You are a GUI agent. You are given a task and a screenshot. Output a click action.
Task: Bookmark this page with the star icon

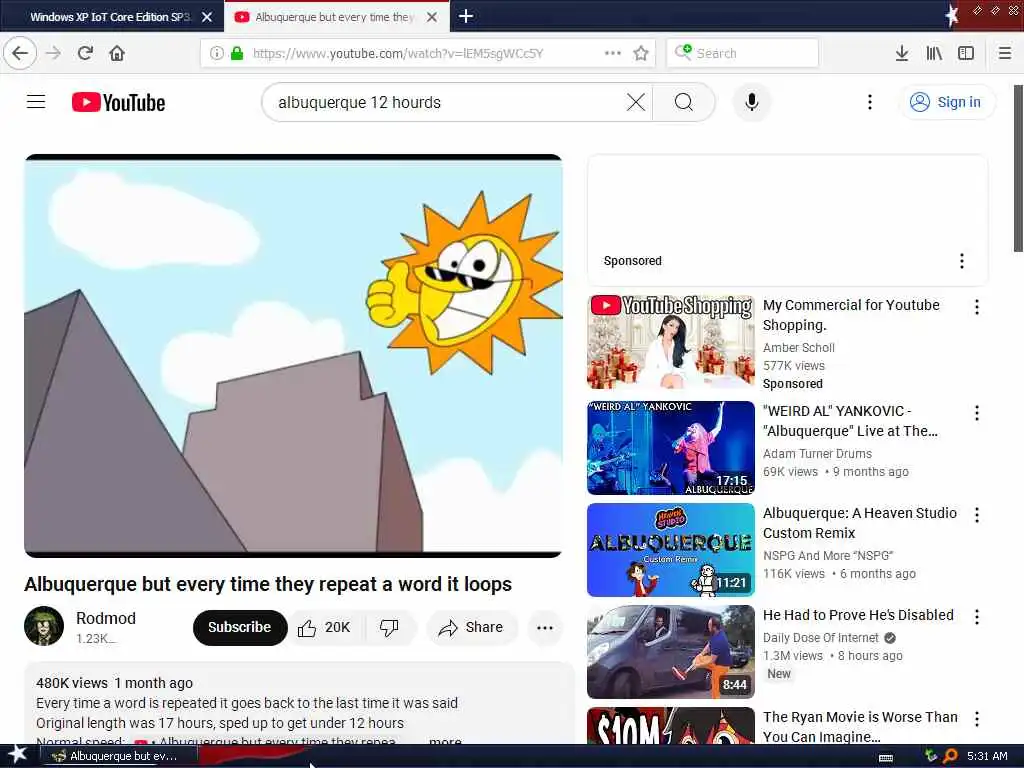641,53
